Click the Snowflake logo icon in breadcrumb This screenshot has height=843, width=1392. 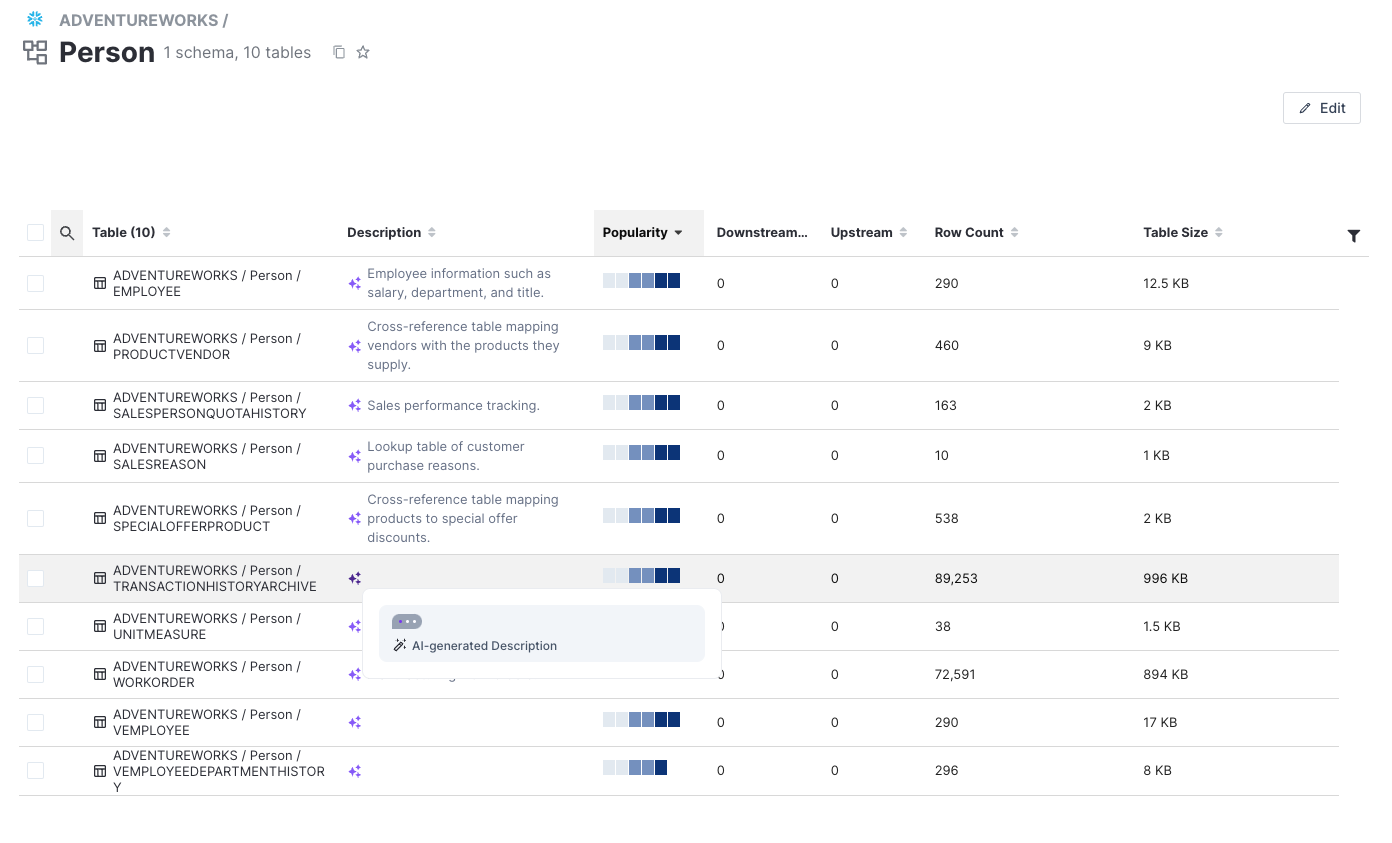coord(35,19)
